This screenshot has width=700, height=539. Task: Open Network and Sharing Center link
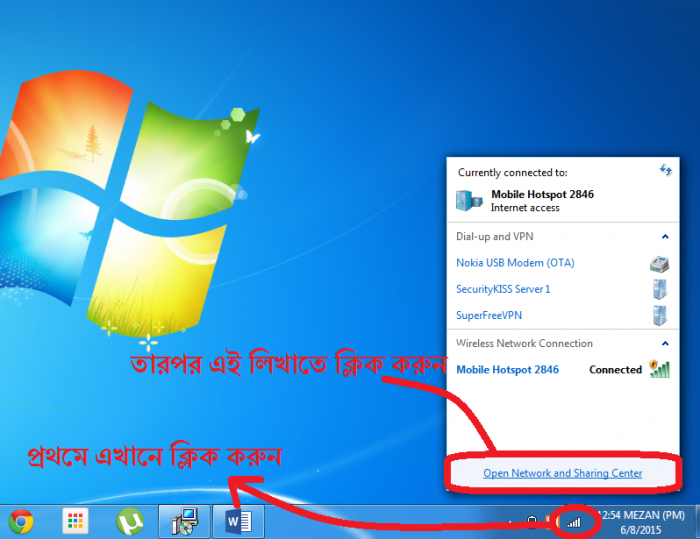pyautogui.click(x=562, y=473)
